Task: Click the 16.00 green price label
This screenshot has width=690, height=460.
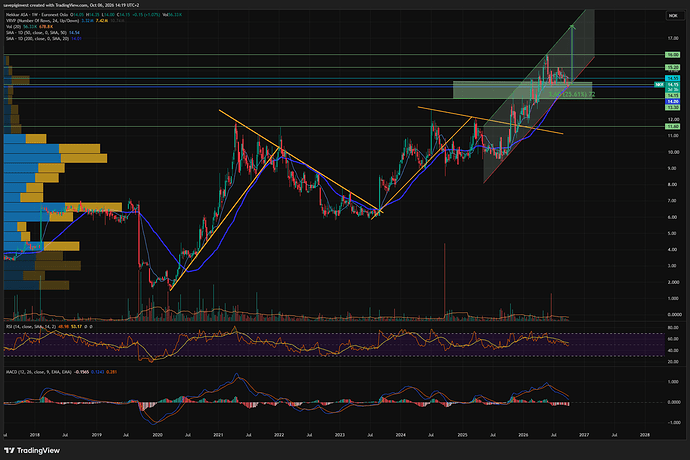Action: click(672, 55)
